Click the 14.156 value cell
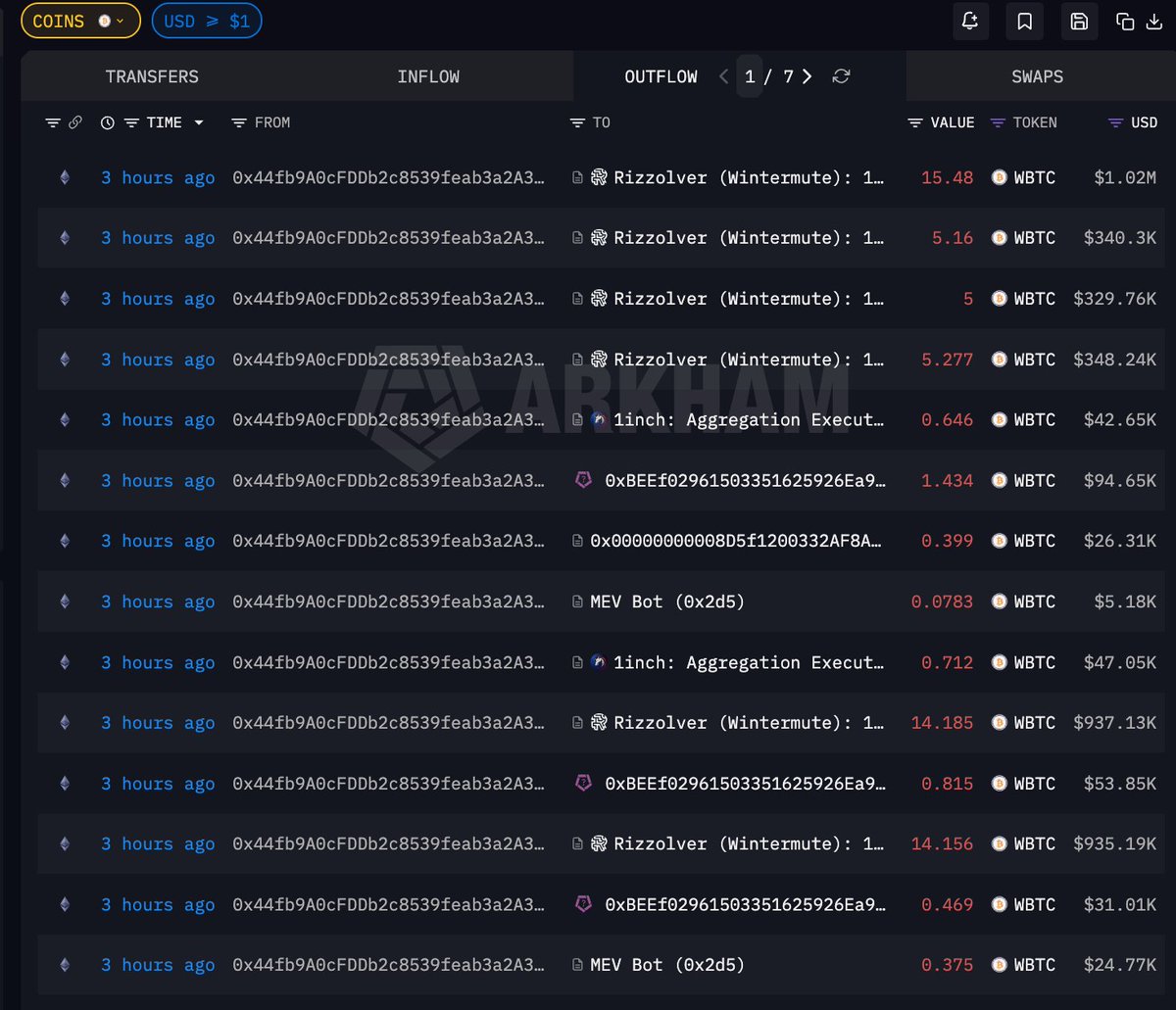The width and height of the screenshot is (1176, 1010). [x=943, y=844]
